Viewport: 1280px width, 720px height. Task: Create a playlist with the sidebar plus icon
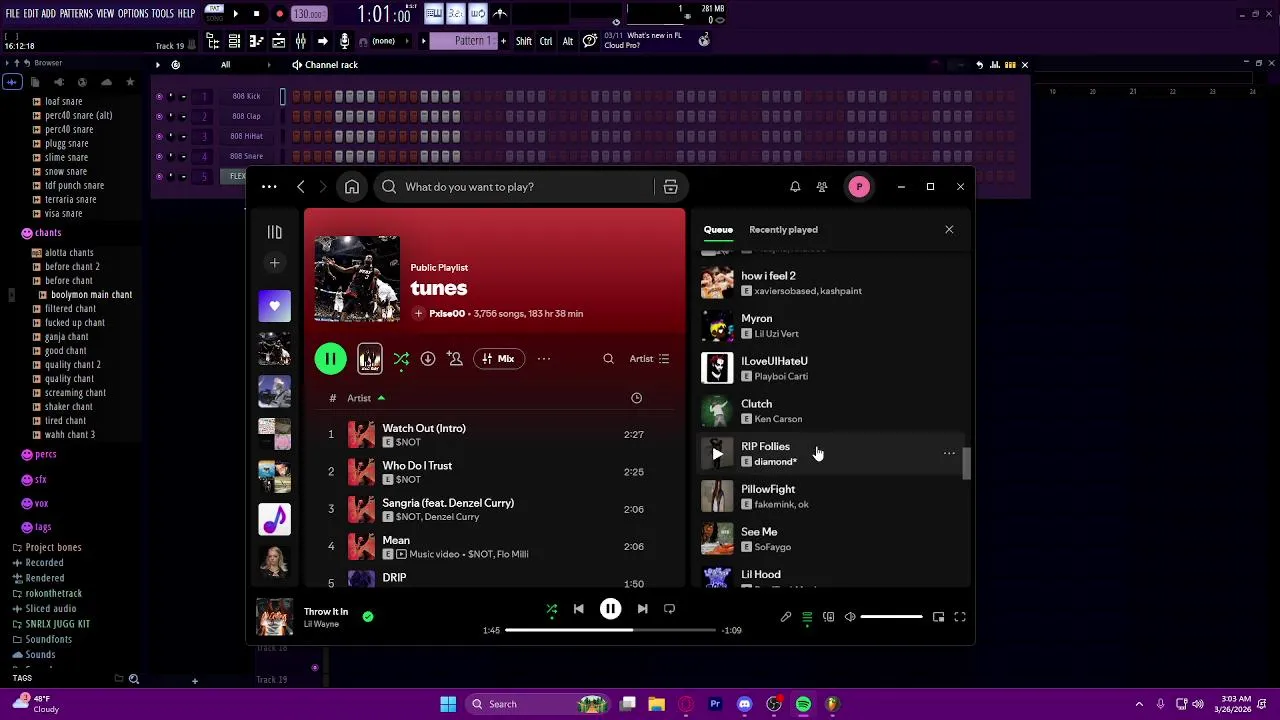click(274, 263)
